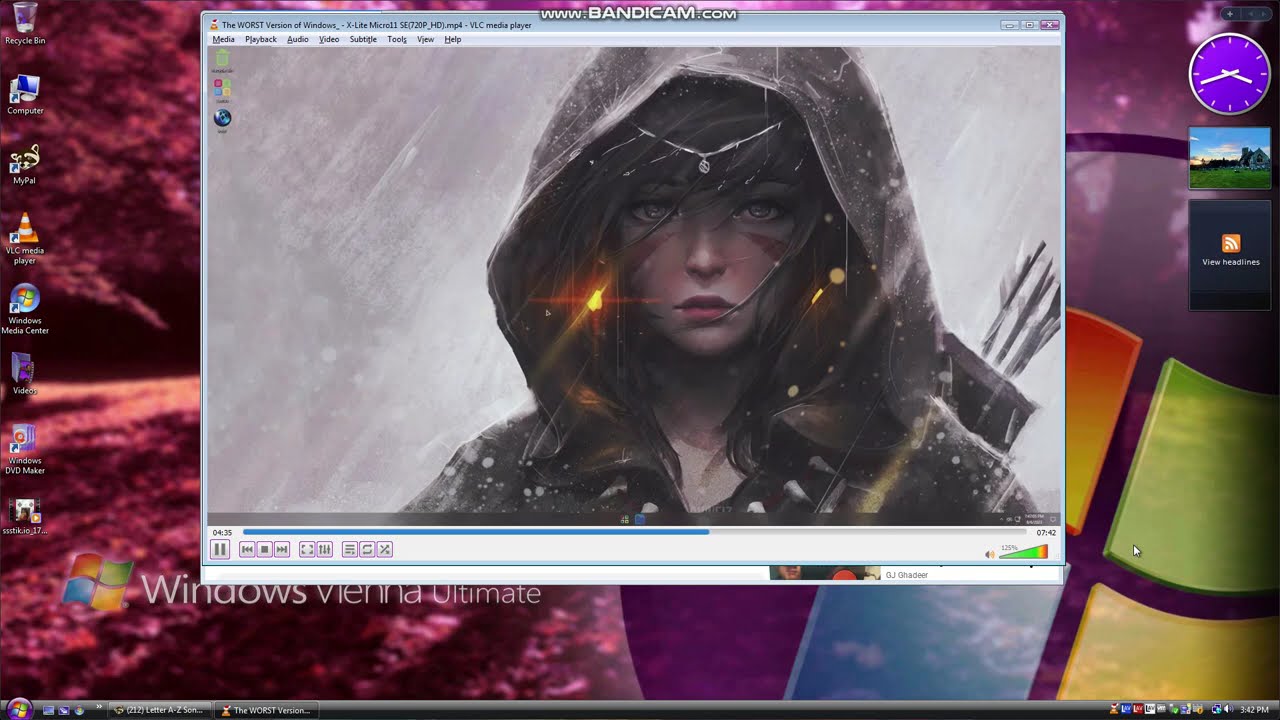Open the Playback menu

coord(261,39)
